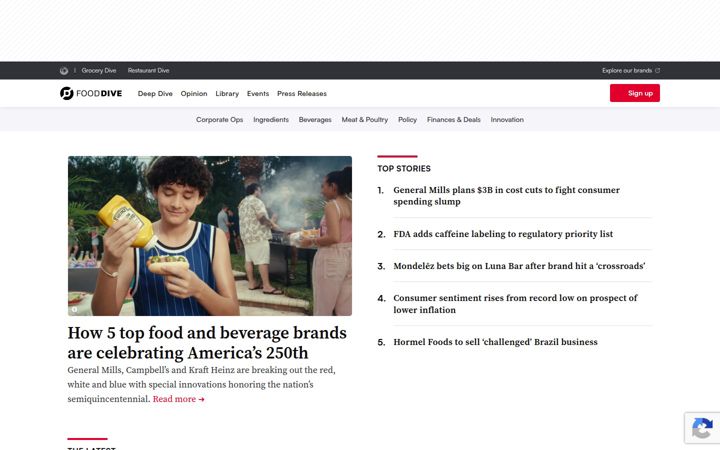Click the TOP STORIES heading

[404, 169]
